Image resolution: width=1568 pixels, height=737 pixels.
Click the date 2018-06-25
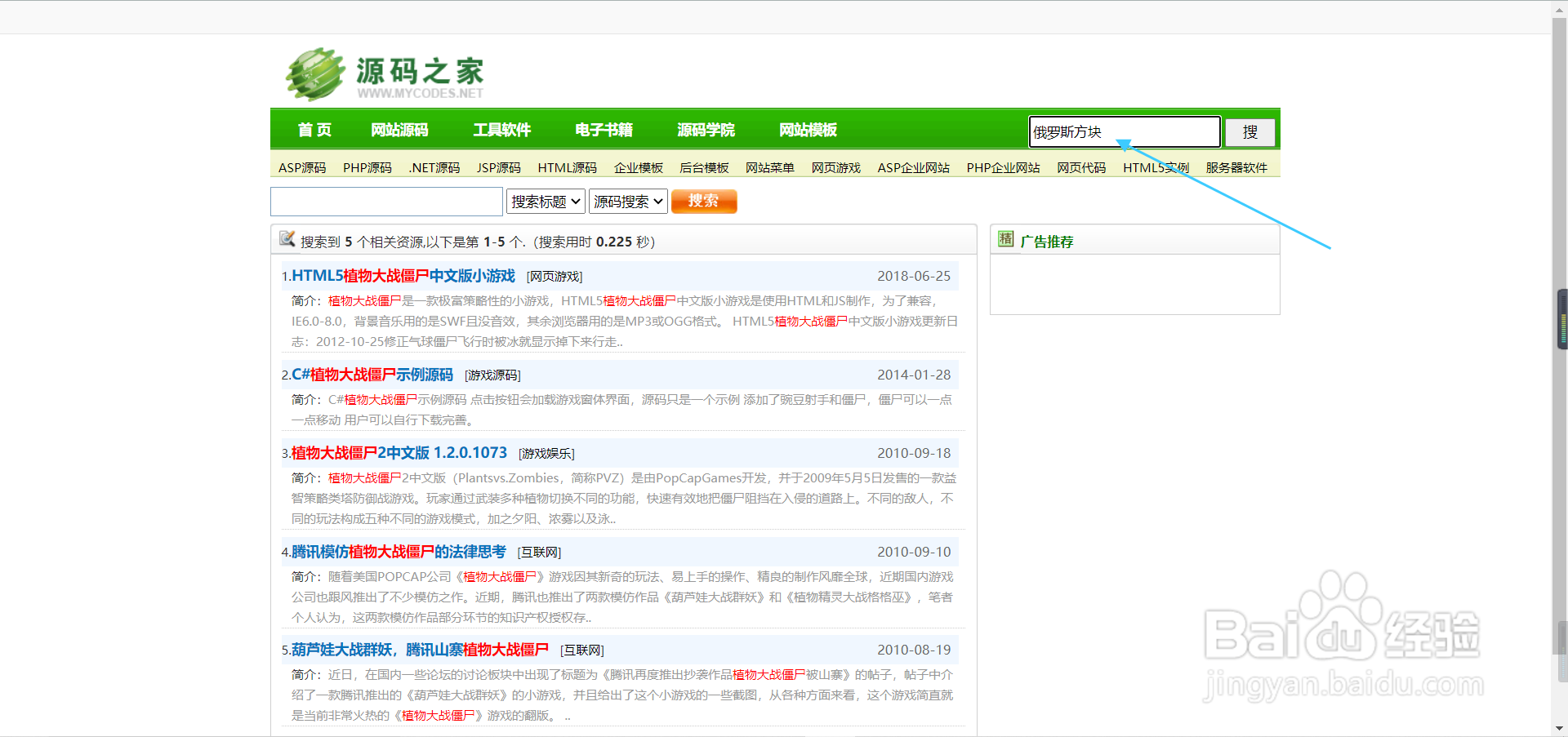coord(914,276)
